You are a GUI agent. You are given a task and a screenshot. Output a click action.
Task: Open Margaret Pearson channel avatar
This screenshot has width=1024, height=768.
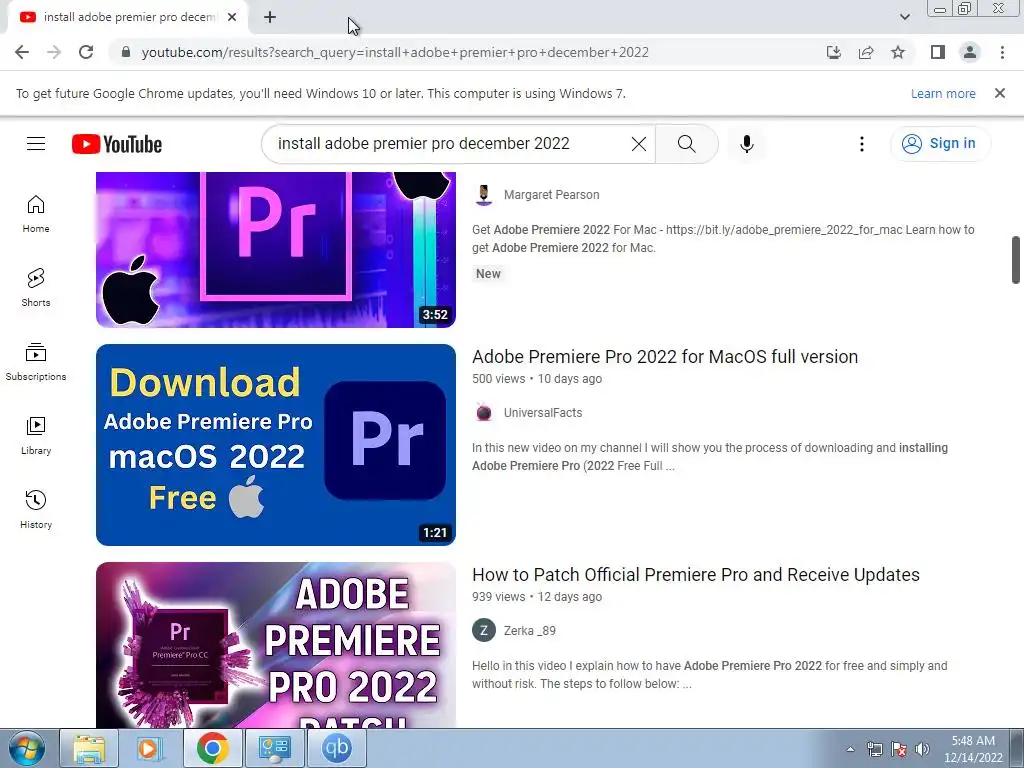tap(484, 195)
